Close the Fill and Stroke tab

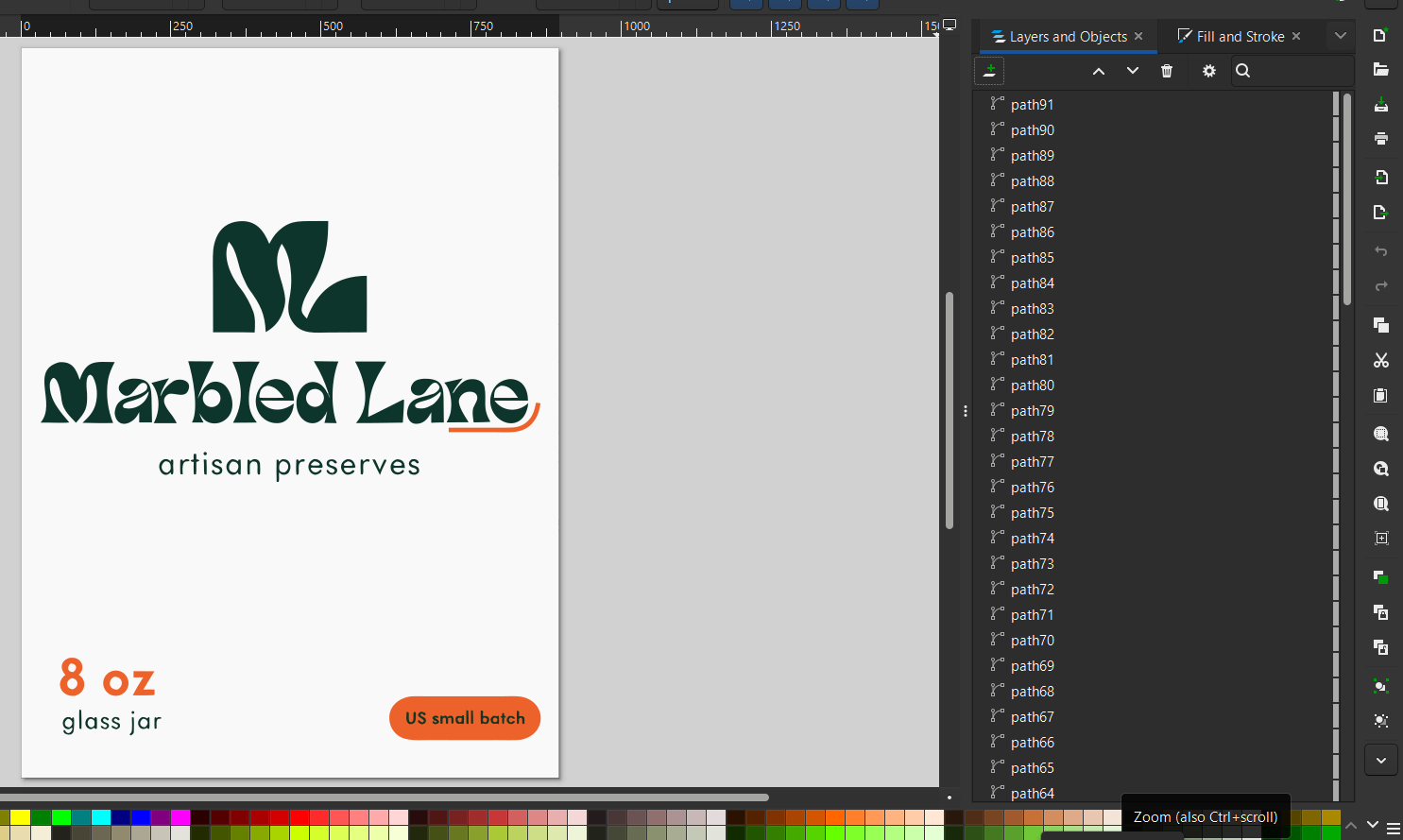[x=1296, y=36]
